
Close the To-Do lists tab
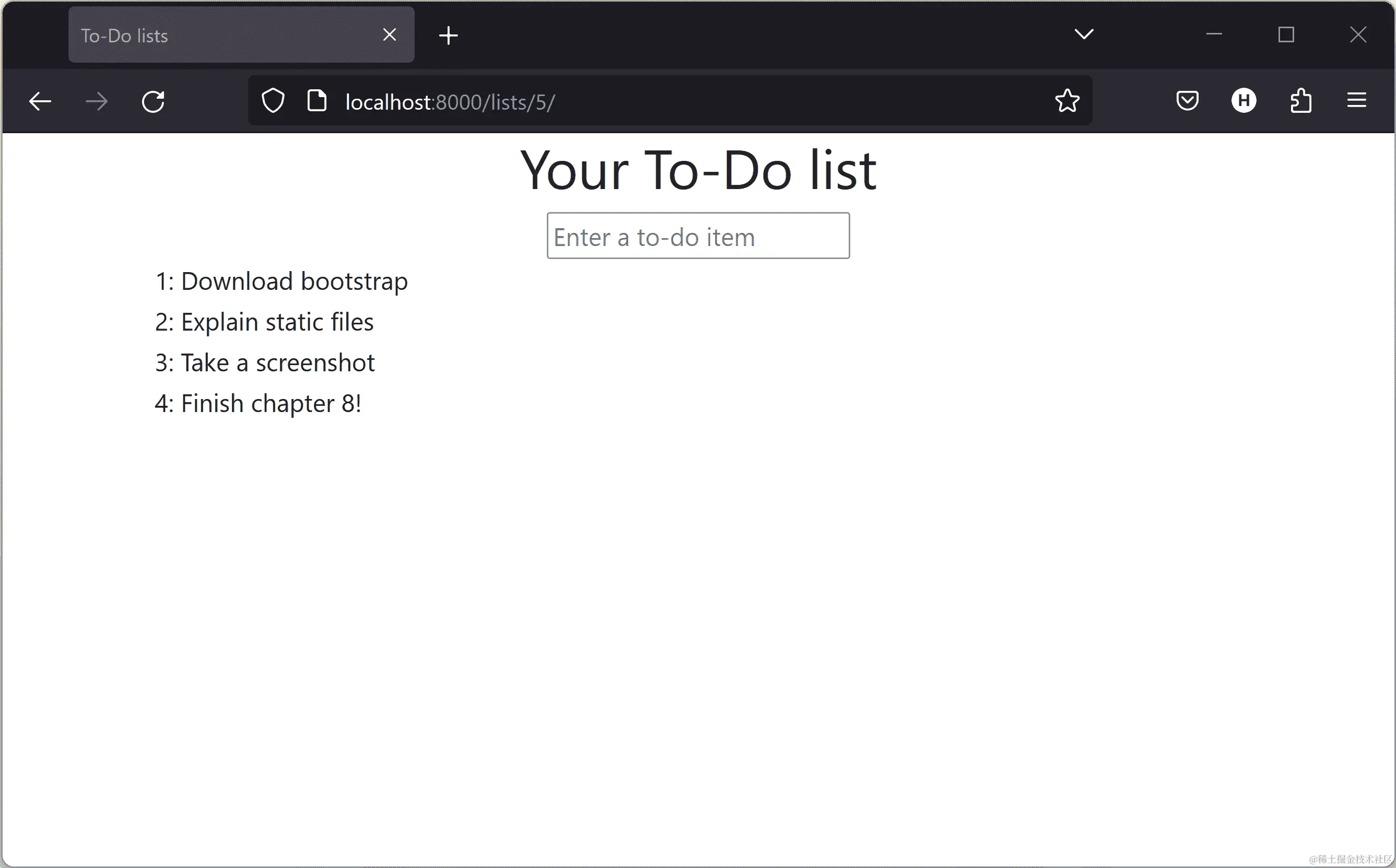coord(389,35)
